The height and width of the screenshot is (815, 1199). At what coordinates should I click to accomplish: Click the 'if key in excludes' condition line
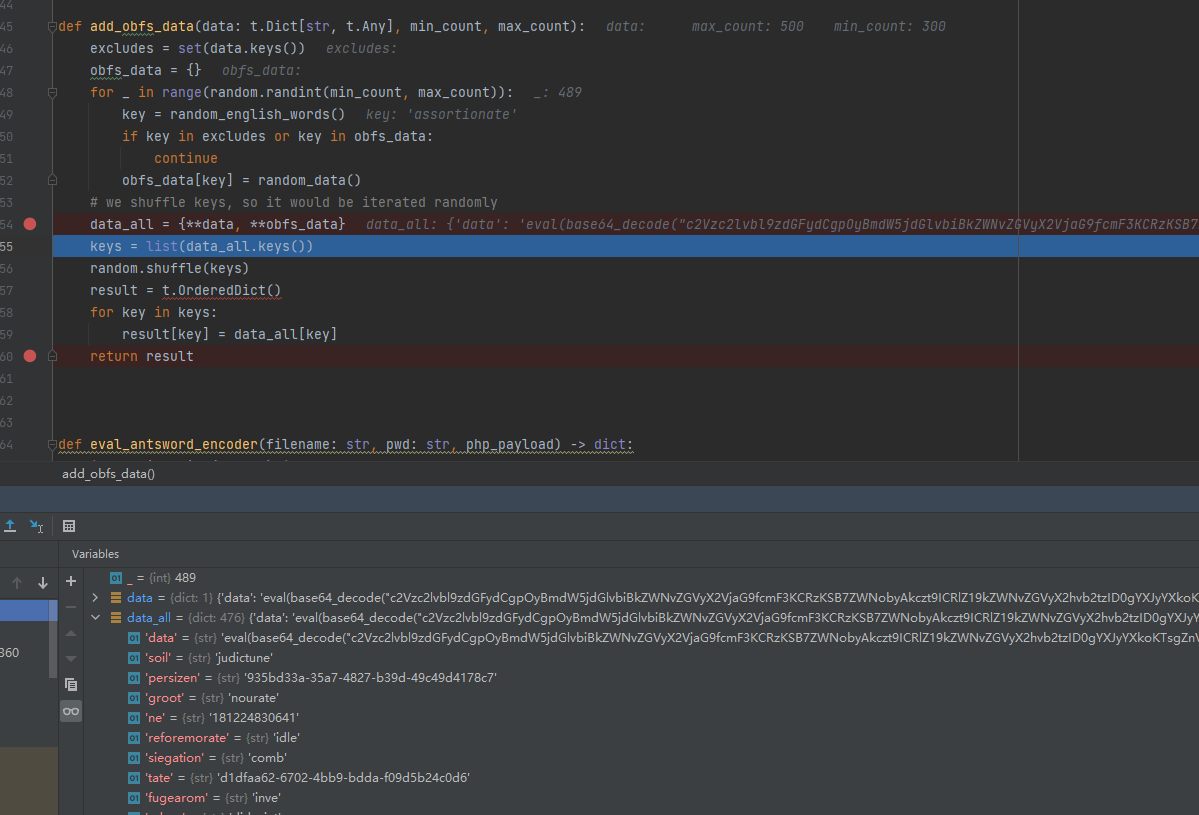278,137
